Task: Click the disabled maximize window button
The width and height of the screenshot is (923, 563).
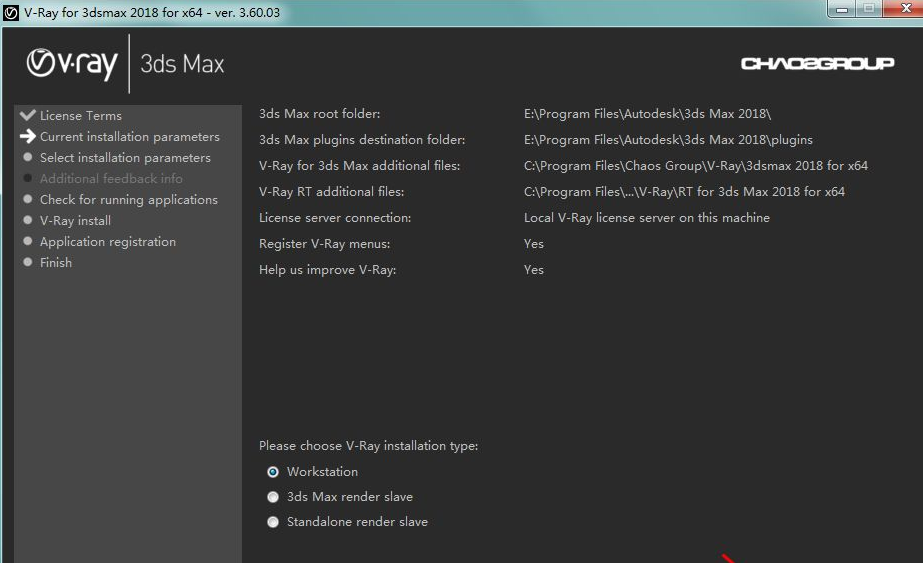Action: [x=869, y=8]
